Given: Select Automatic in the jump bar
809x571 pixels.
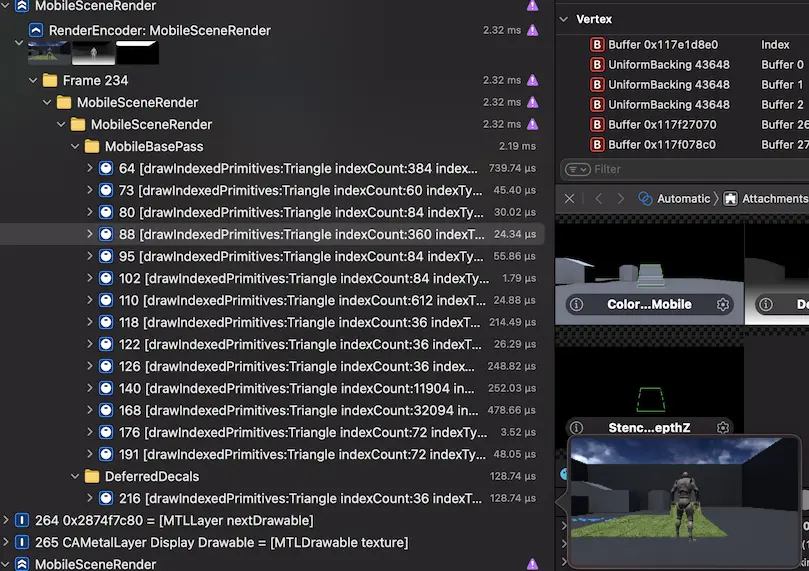Looking at the screenshot, I should 675,199.
